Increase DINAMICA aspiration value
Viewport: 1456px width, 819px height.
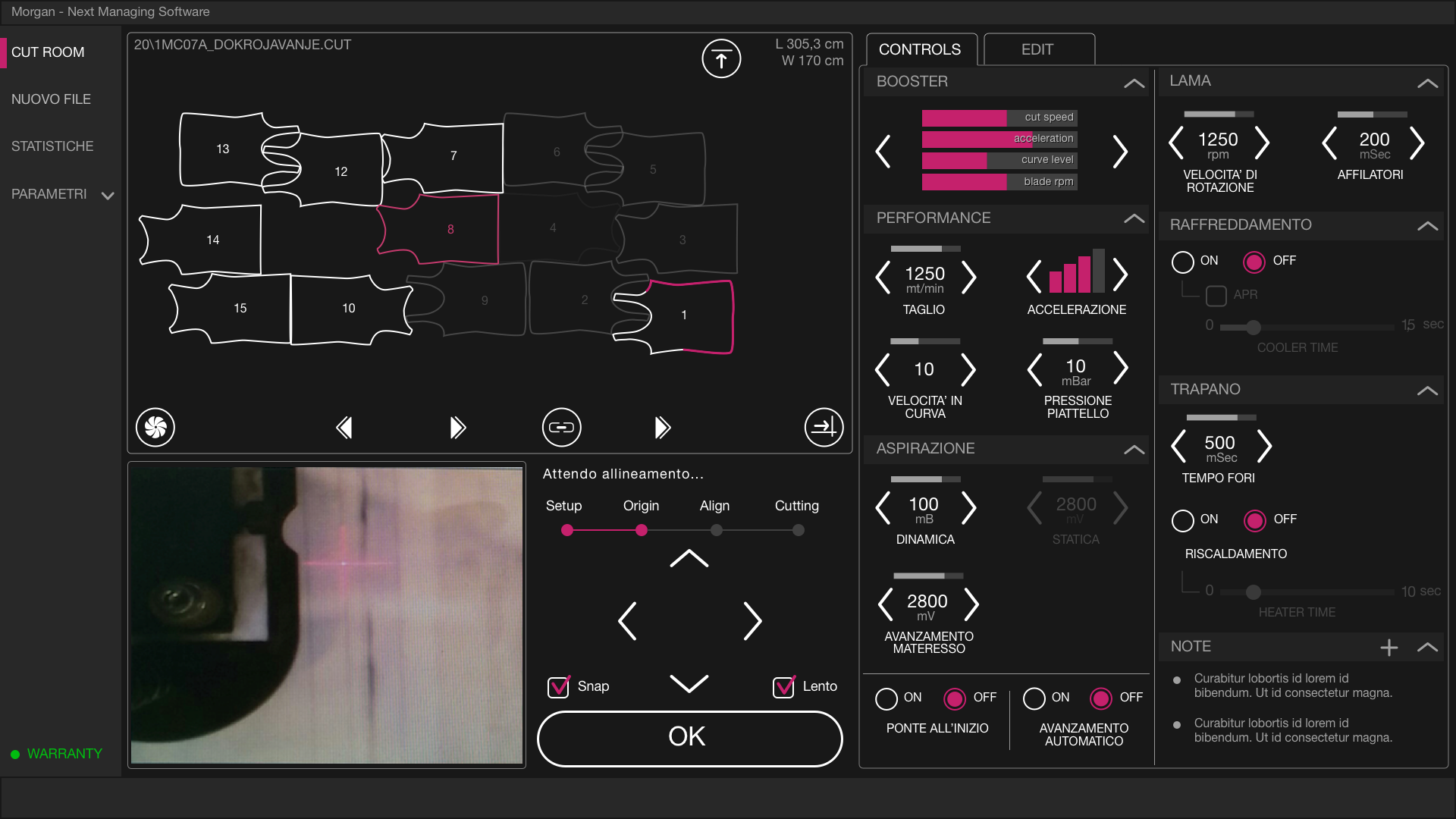click(968, 507)
